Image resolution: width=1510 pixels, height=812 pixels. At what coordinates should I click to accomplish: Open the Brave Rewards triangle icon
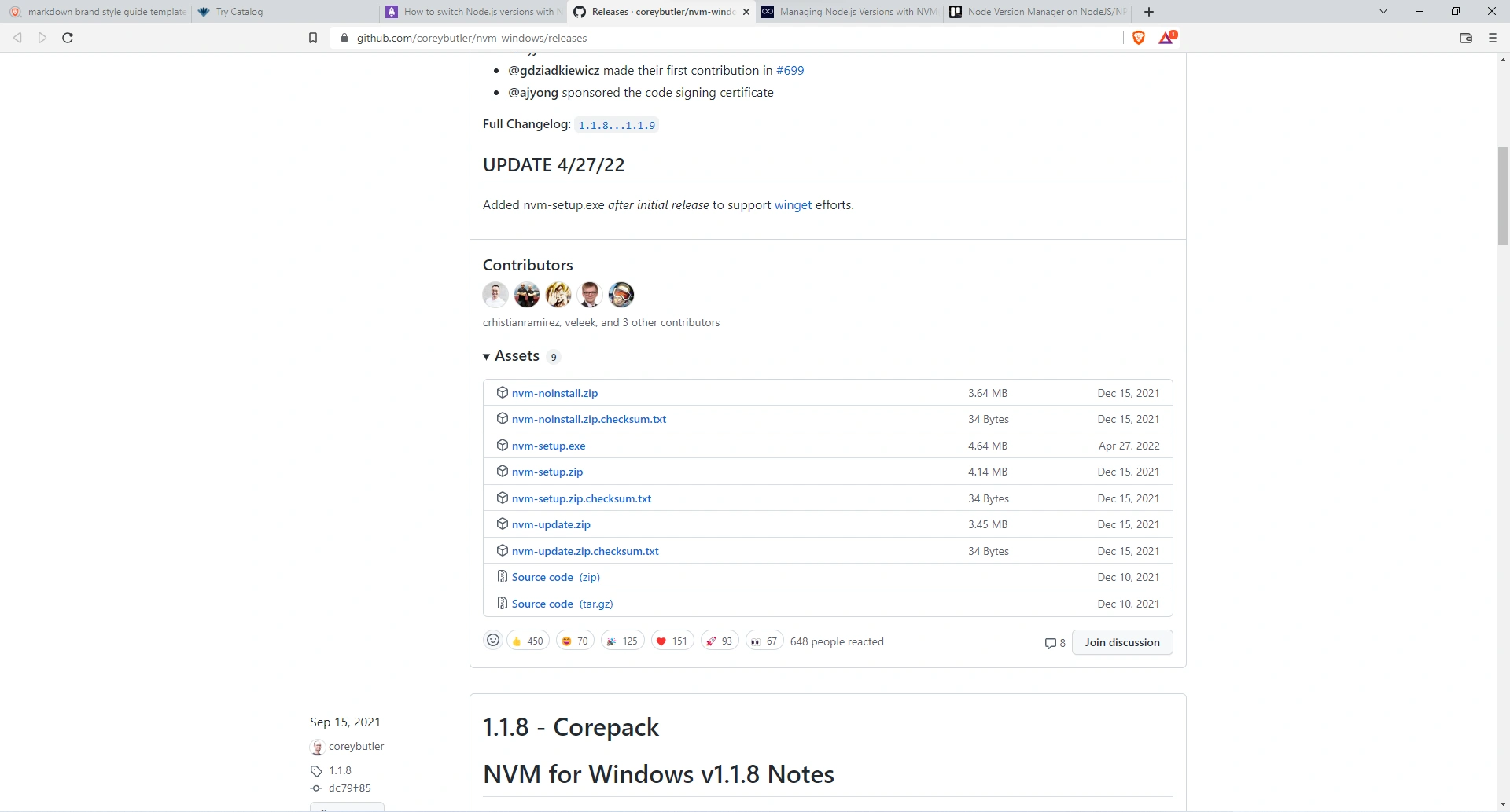(1166, 38)
